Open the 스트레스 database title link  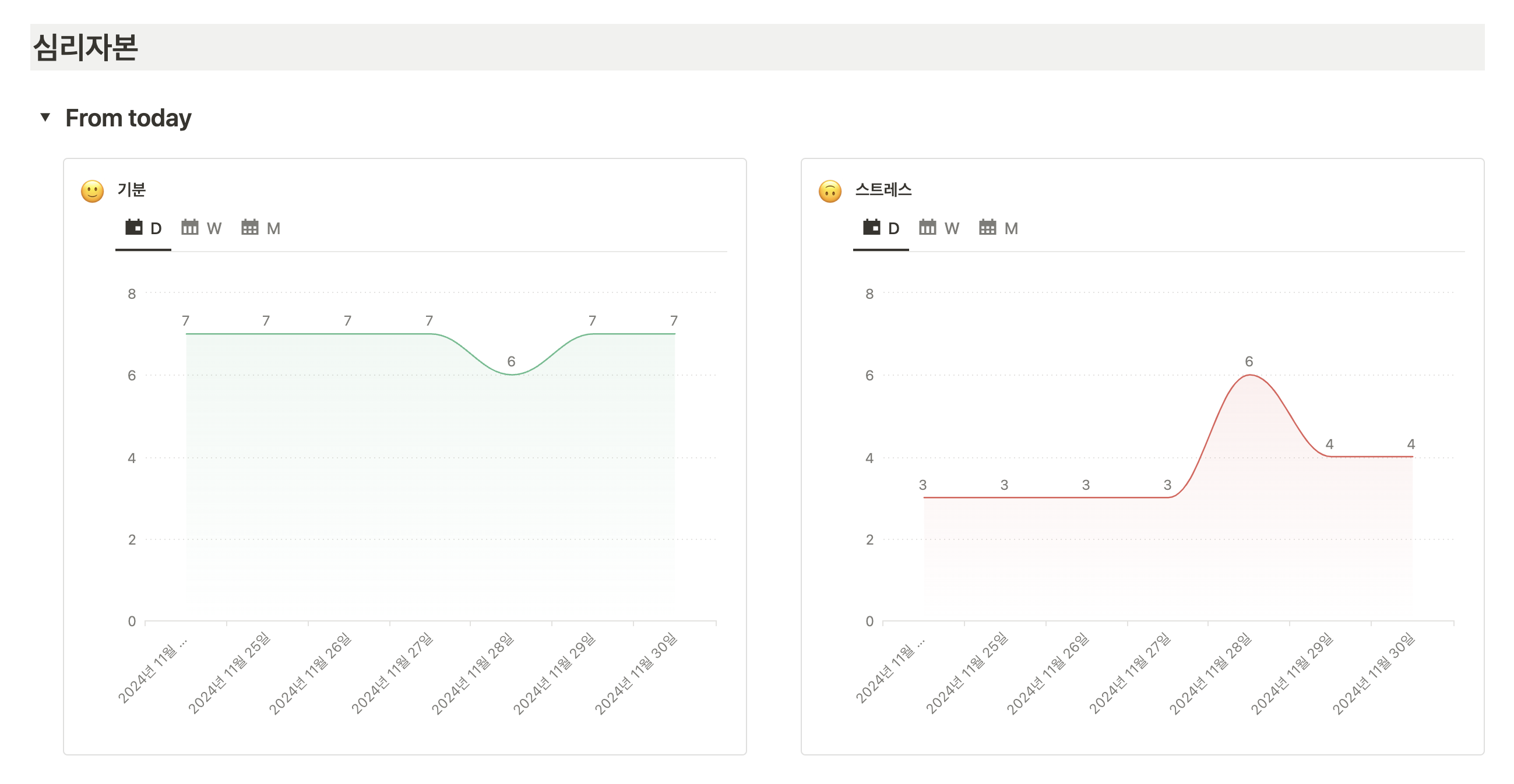pyautogui.click(x=883, y=190)
